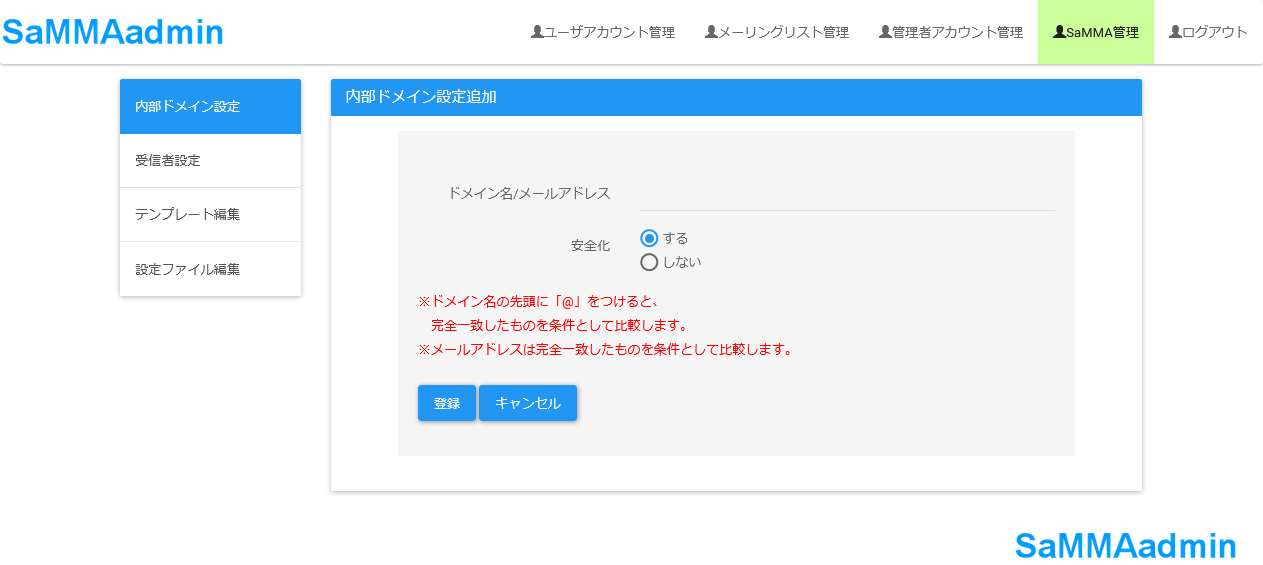Click the キャンセル button

[x=528, y=403]
